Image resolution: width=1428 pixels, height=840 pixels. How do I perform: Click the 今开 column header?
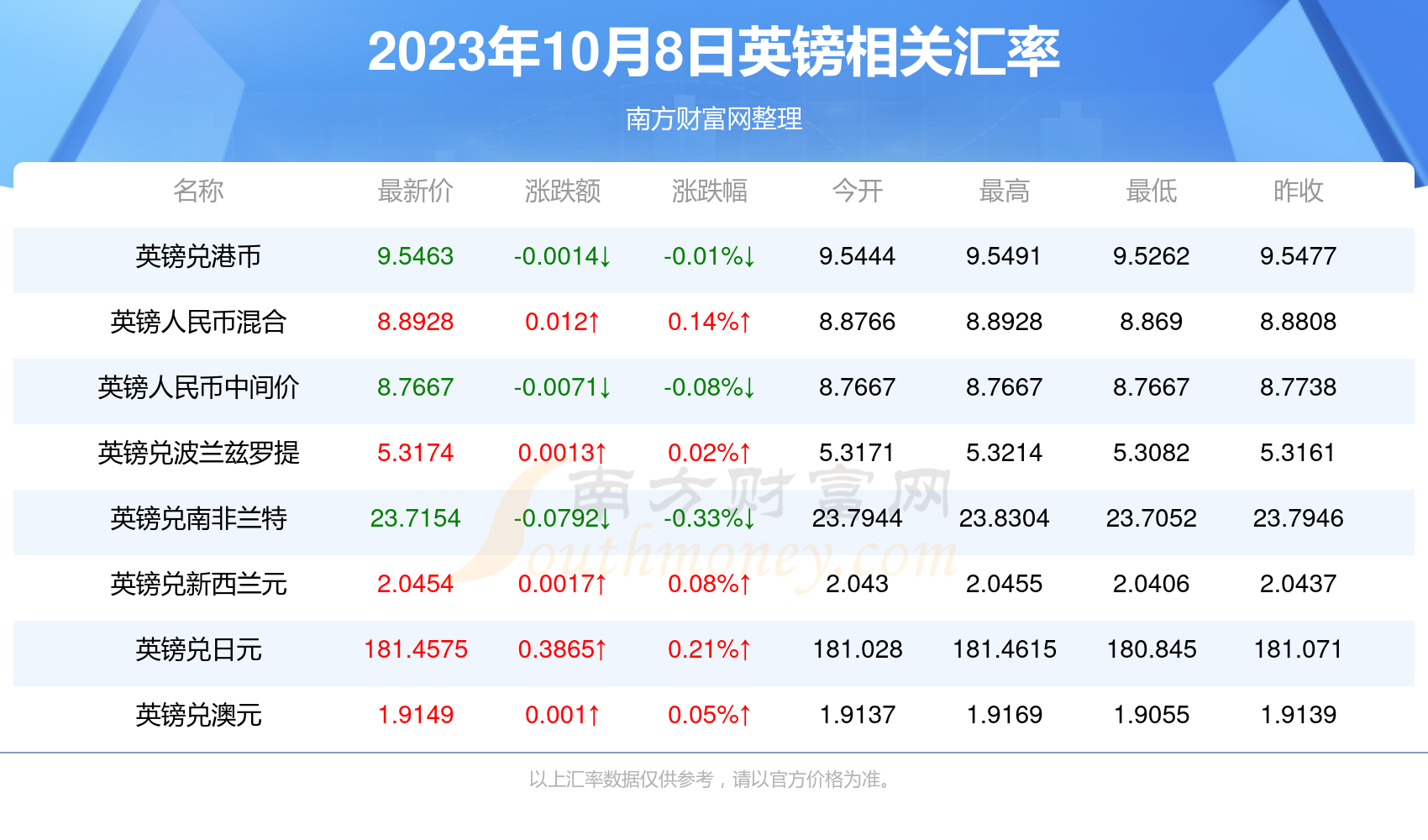(x=857, y=191)
